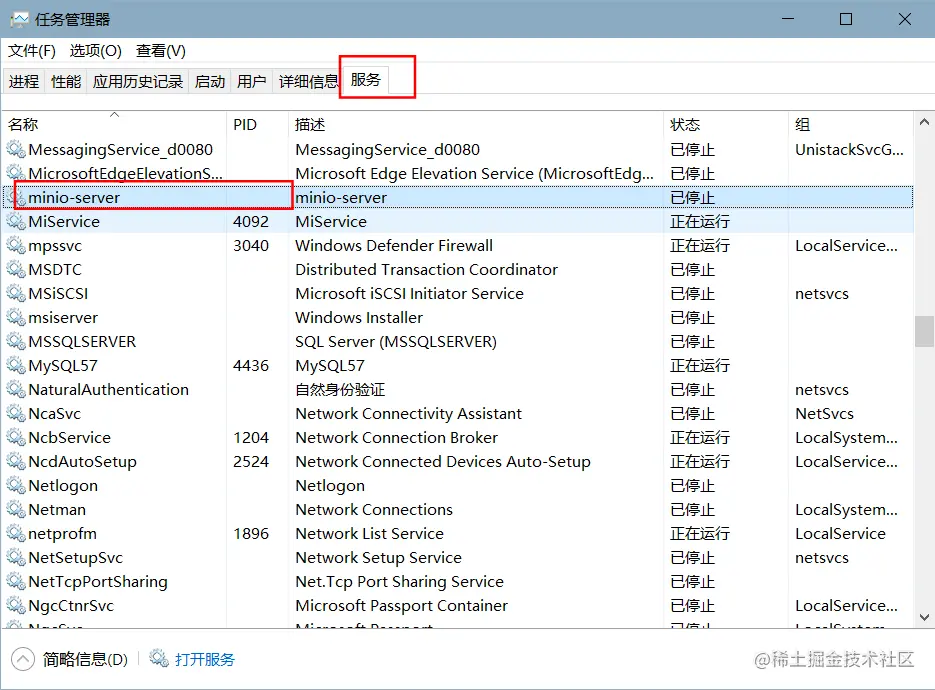The height and width of the screenshot is (690, 935).
Task: Click the gear icon beside MSSQLSERVER
Action: coord(16,341)
